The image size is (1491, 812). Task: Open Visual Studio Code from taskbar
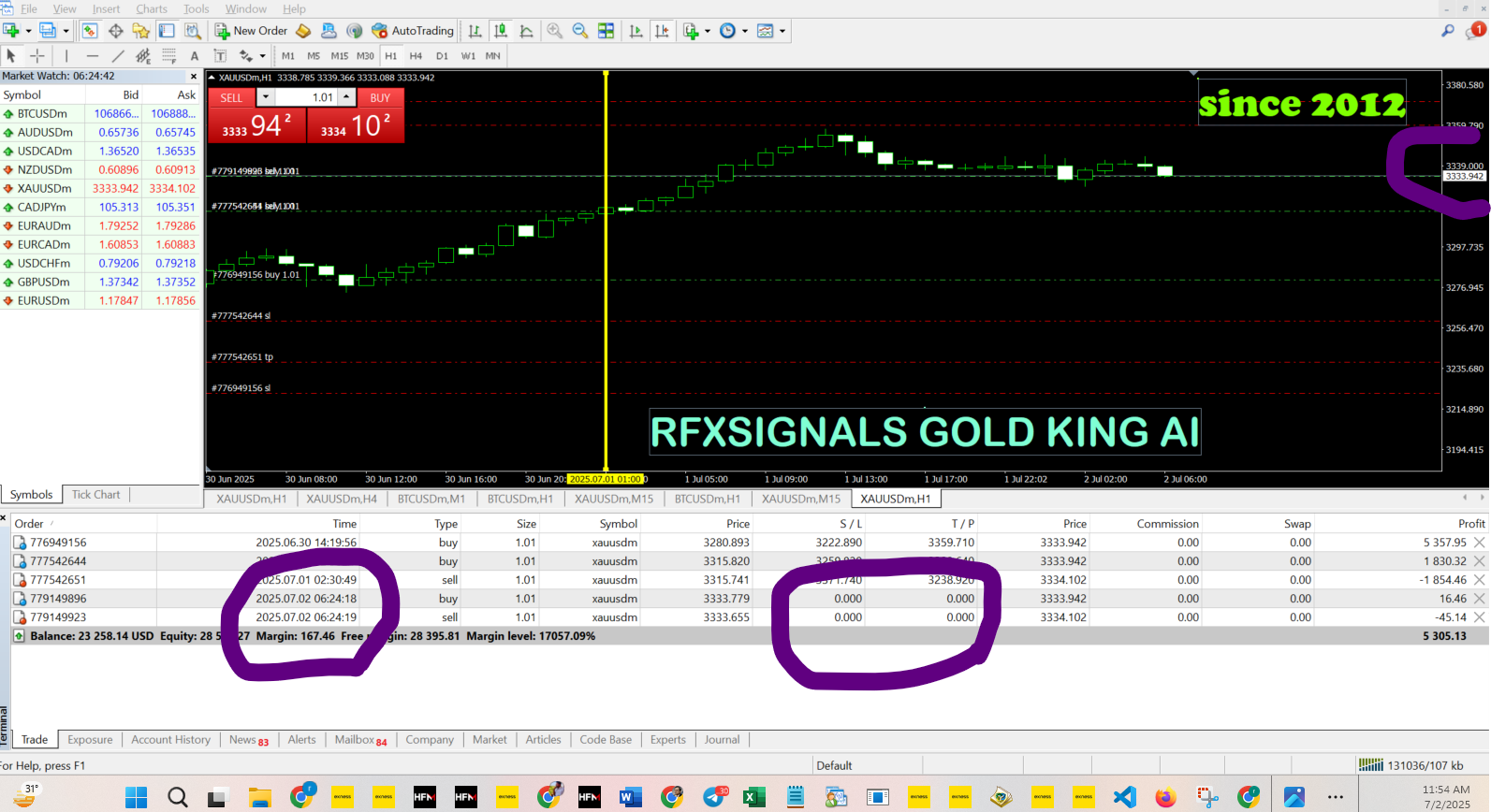[1125, 797]
